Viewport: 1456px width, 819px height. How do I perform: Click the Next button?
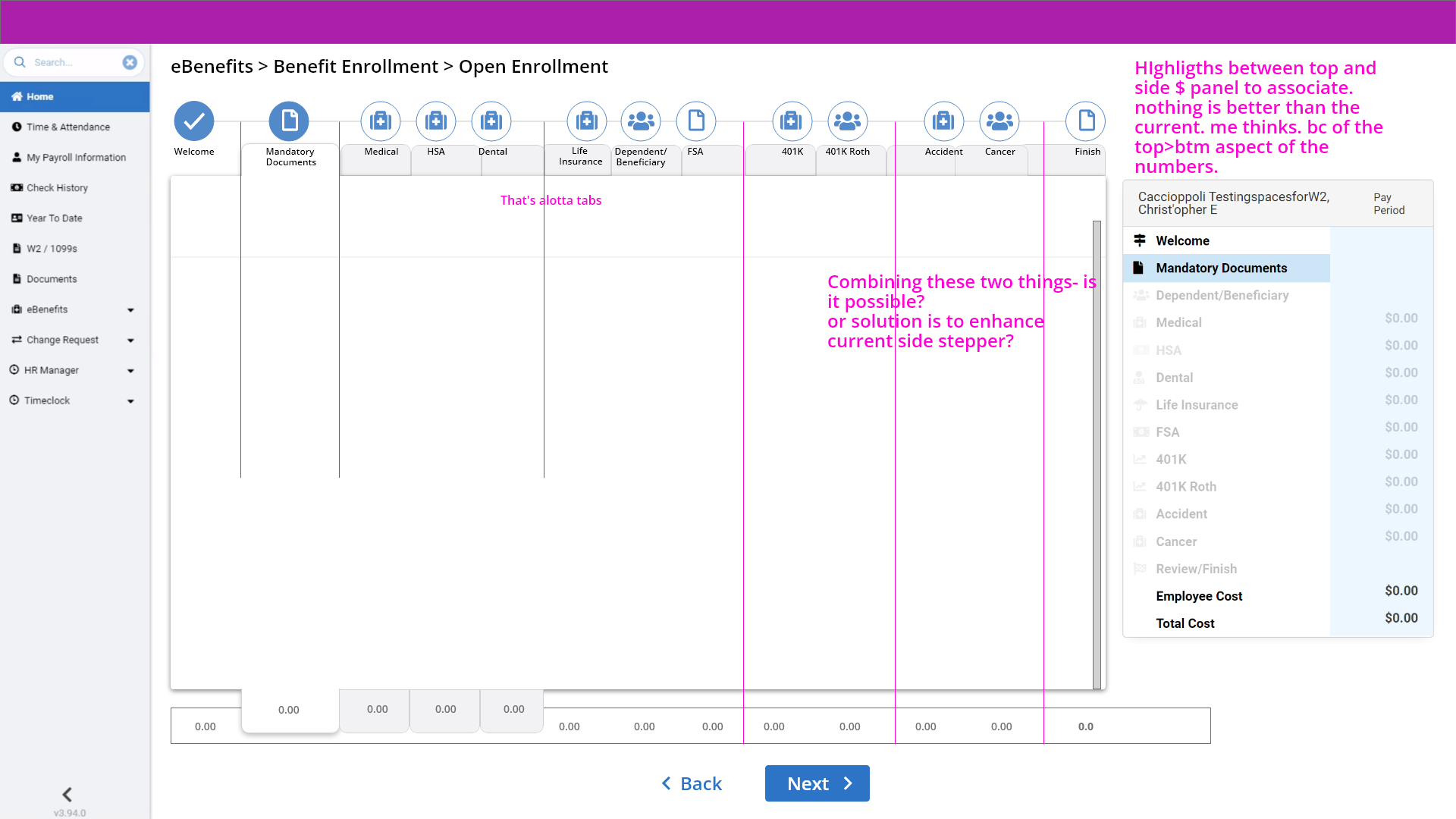point(817,783)
